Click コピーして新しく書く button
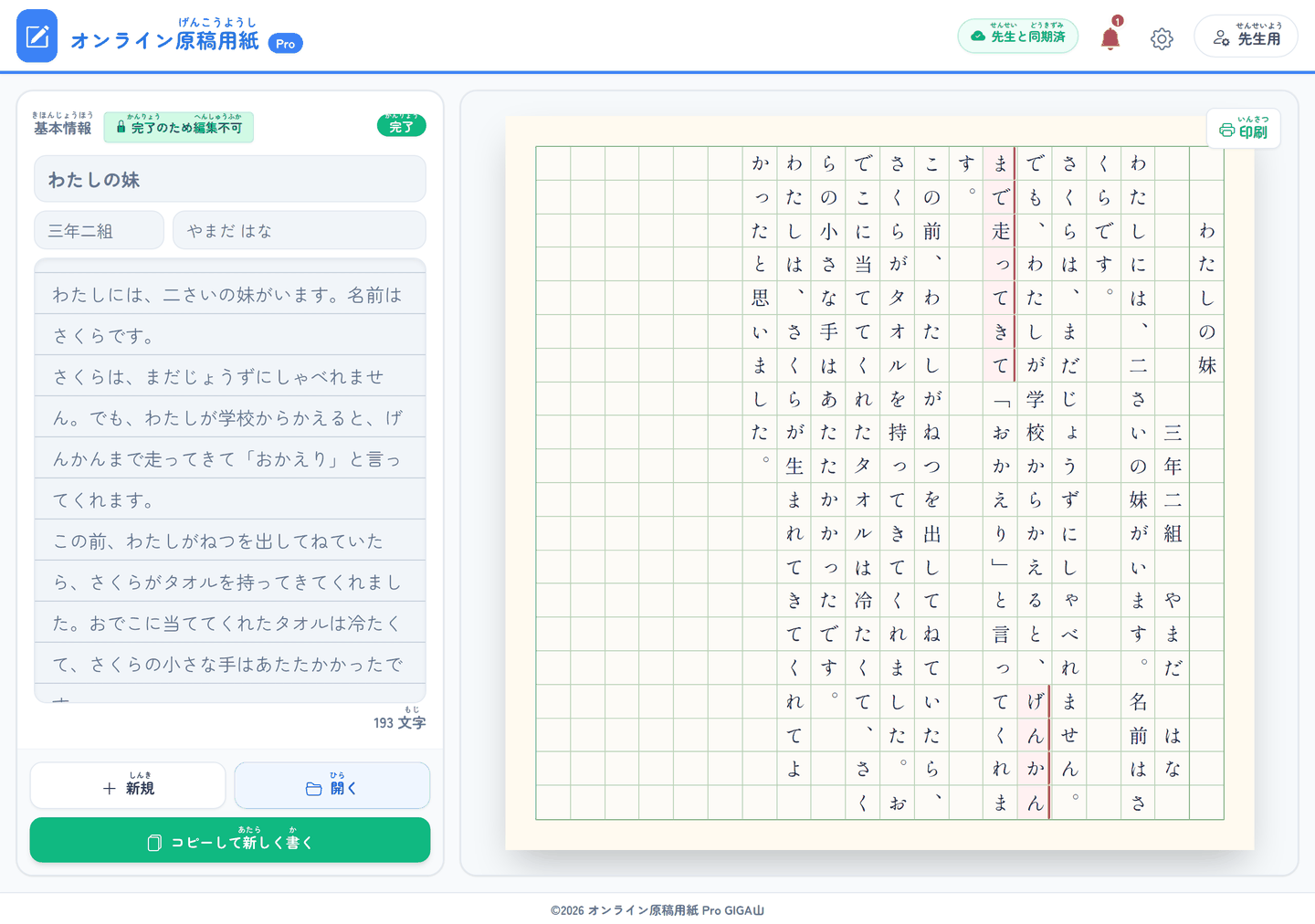1315x924 pixels. pyautogui.click(x=230, y=840)
